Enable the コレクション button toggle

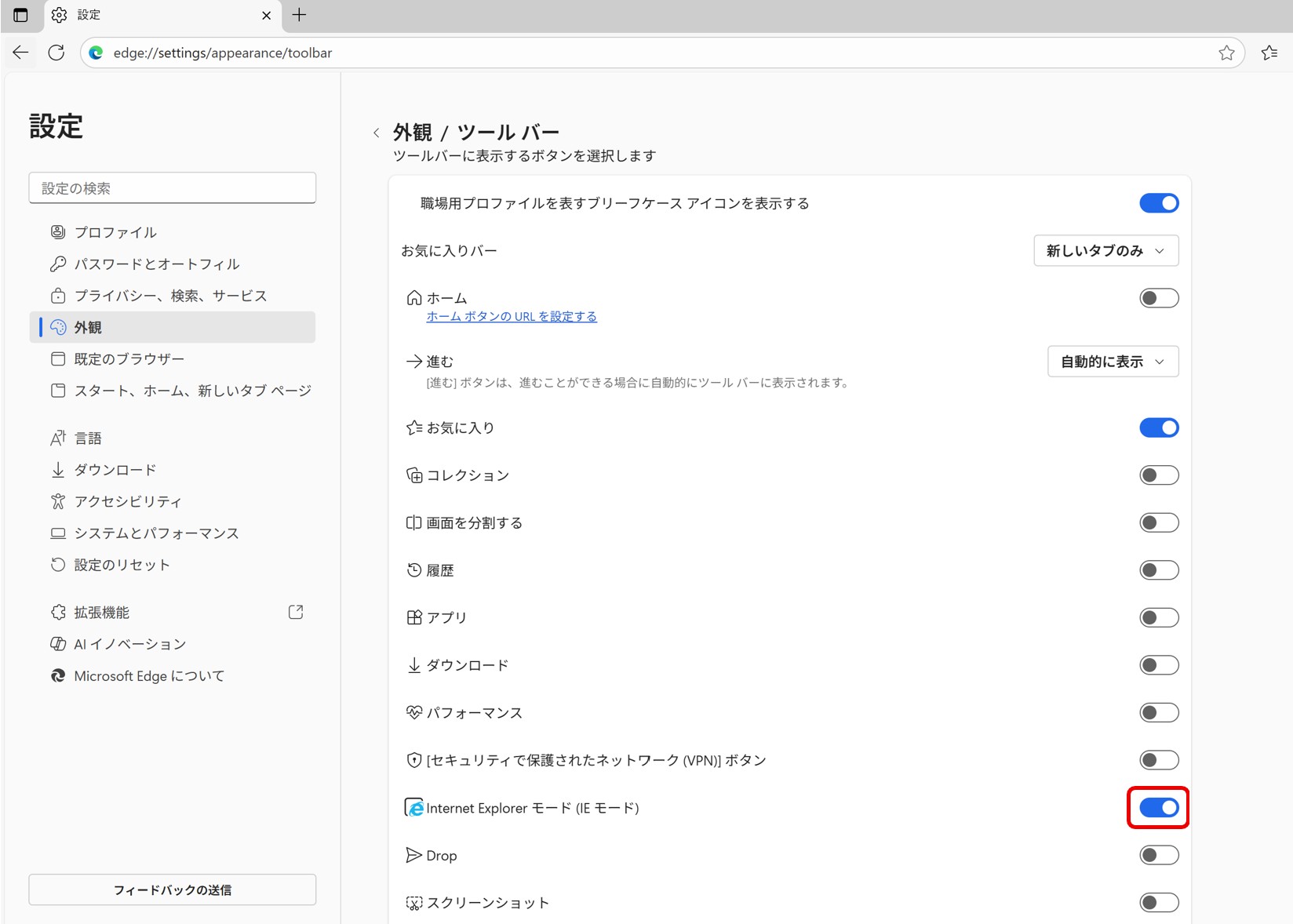[1158, 475]
